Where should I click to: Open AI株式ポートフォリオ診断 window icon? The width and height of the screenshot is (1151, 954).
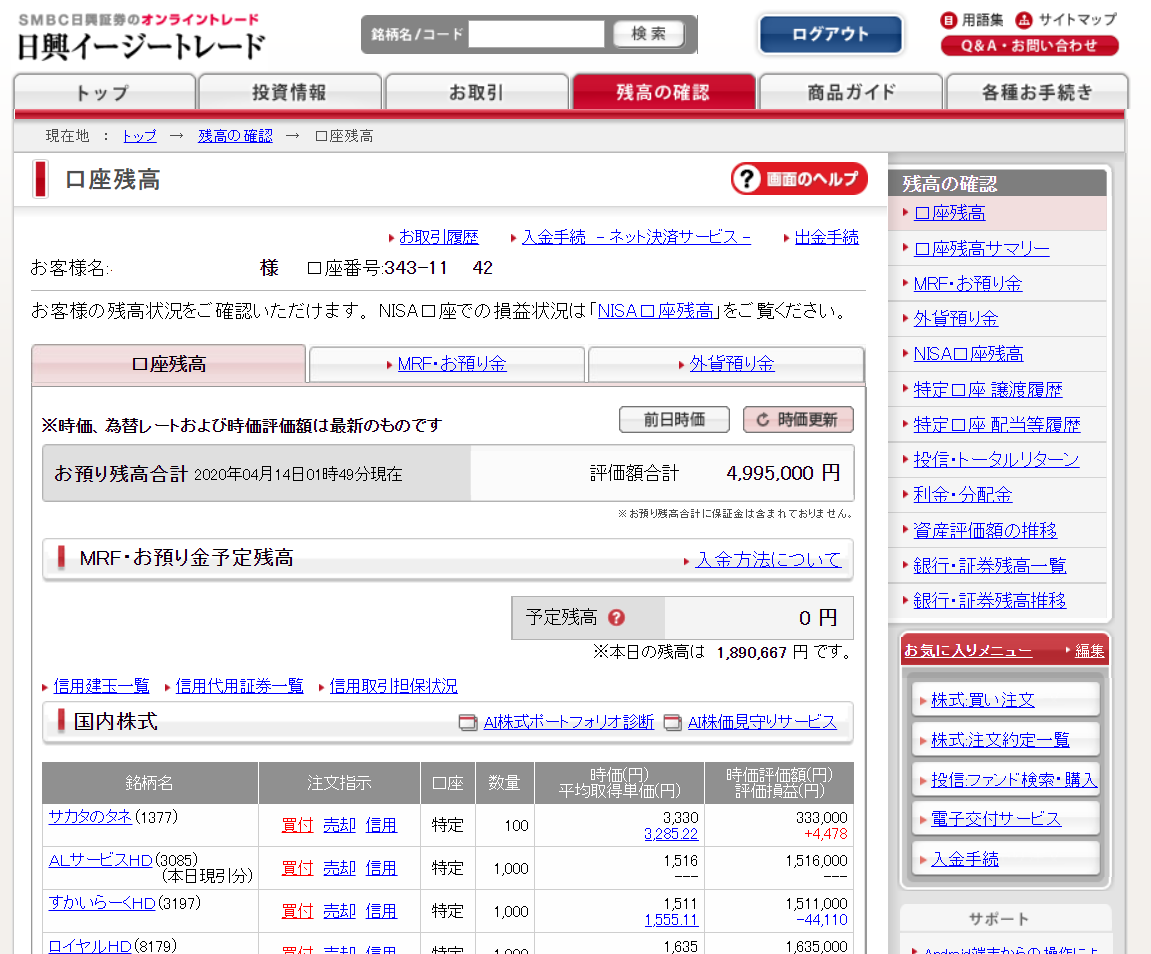(468, 722)
